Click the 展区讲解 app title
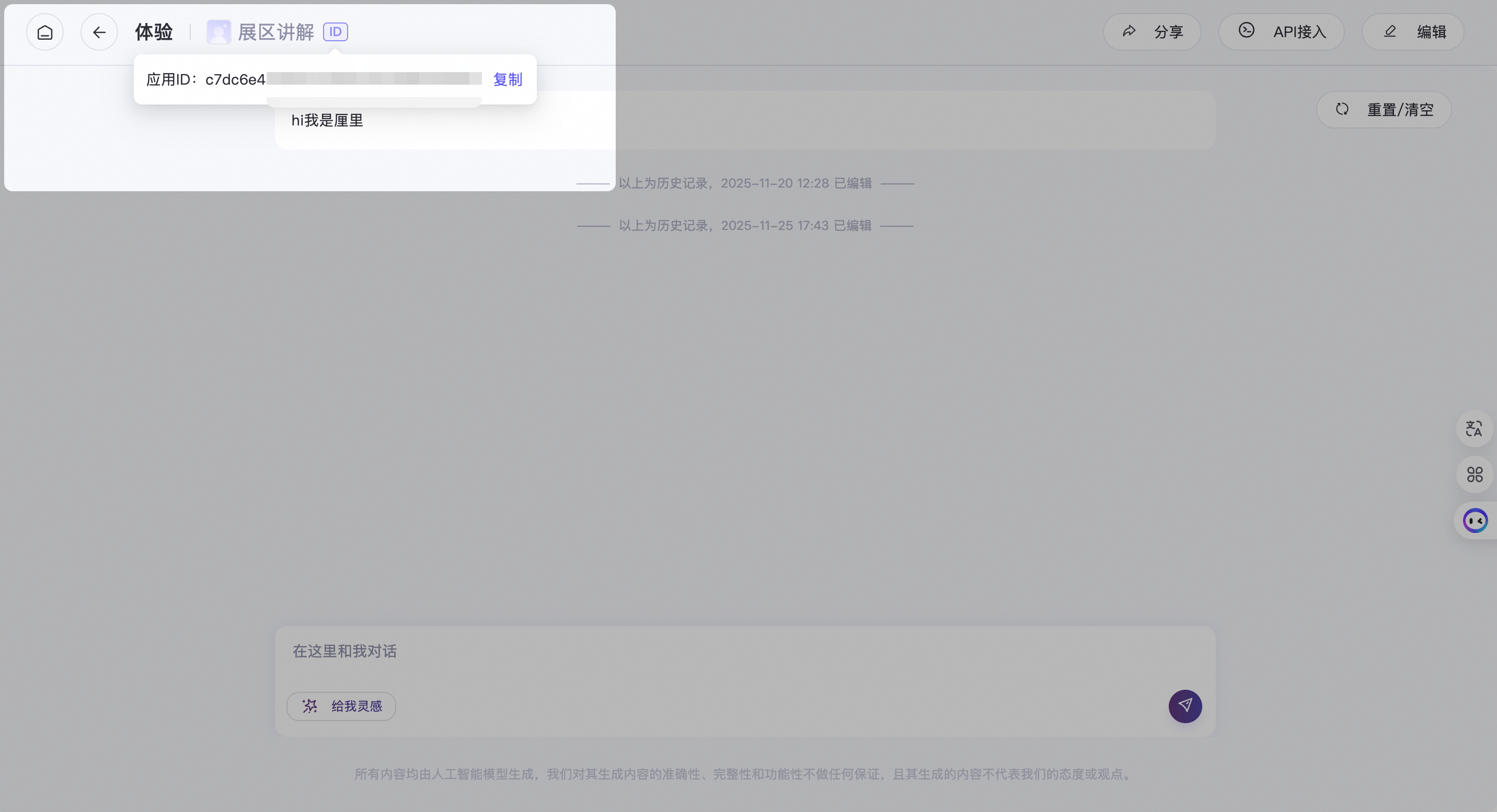 pyautogui.click(x=275, y=32)
